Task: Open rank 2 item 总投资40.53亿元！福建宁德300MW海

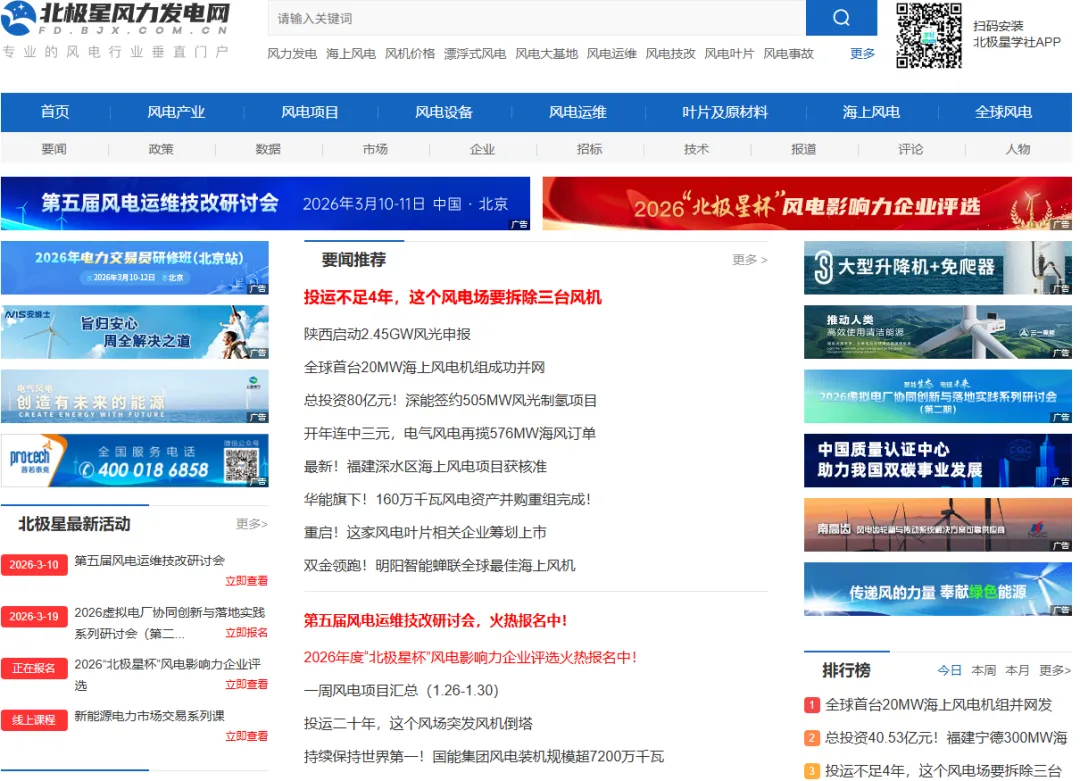Action: point(946,738)
